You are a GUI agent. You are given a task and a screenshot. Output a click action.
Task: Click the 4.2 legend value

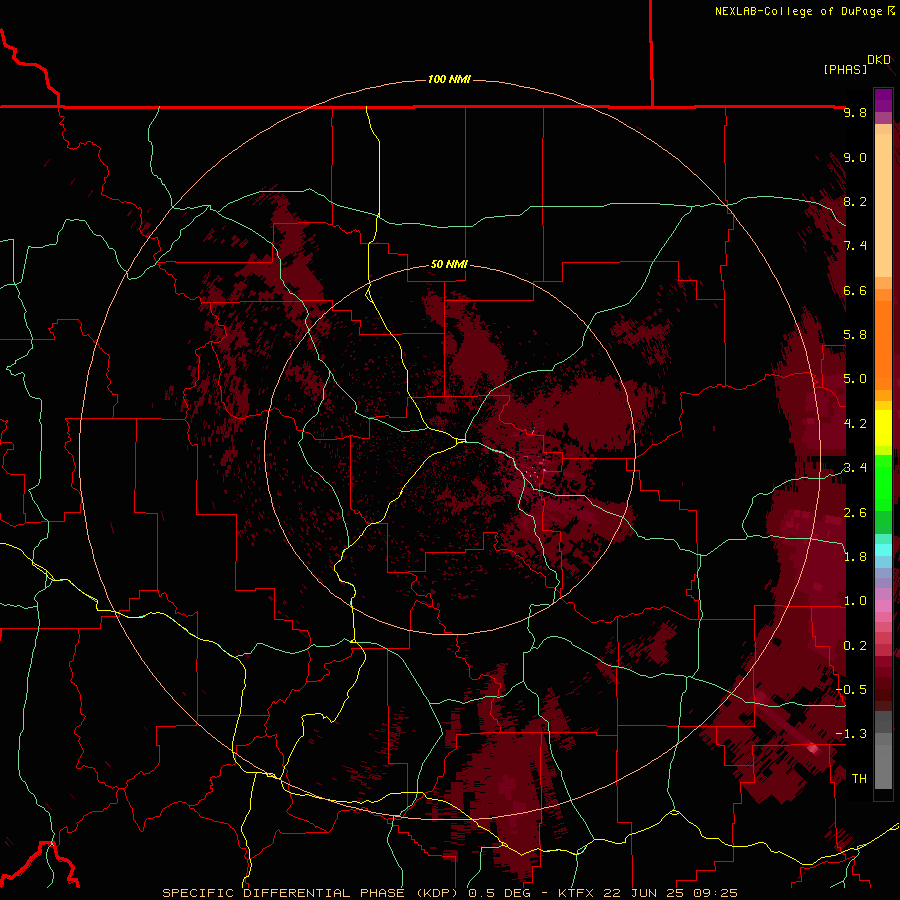[855, 424]
